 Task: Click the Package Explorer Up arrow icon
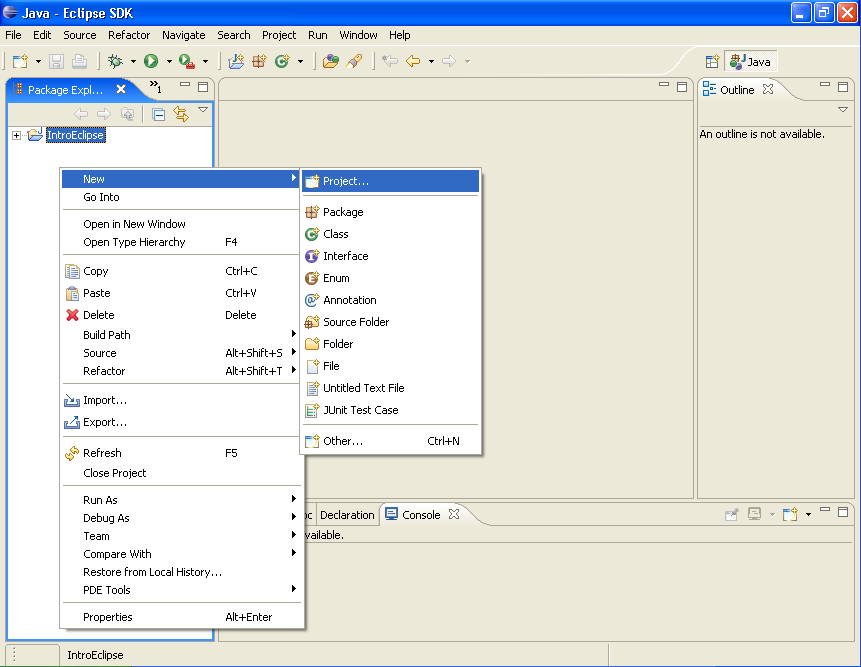(x=127, y=114)
